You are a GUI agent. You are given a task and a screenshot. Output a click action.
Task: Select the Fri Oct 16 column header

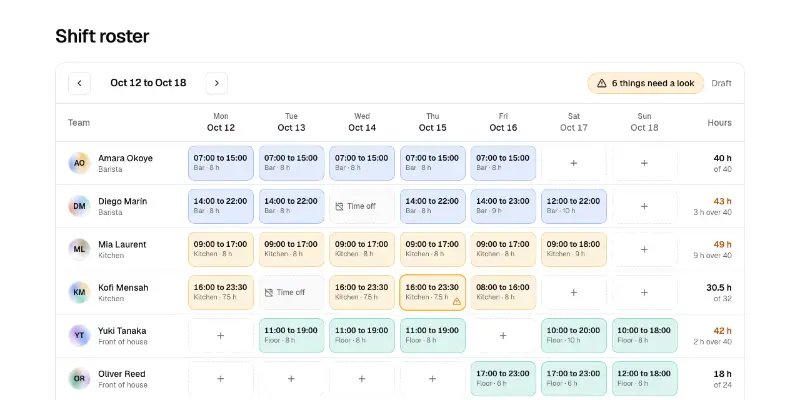point(503,122)
